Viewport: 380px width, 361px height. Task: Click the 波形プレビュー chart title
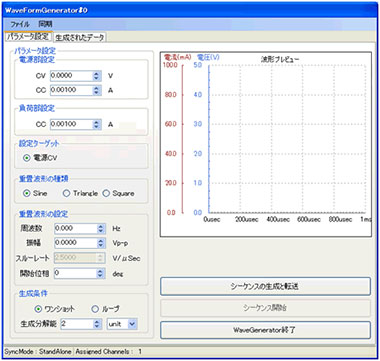280,59
